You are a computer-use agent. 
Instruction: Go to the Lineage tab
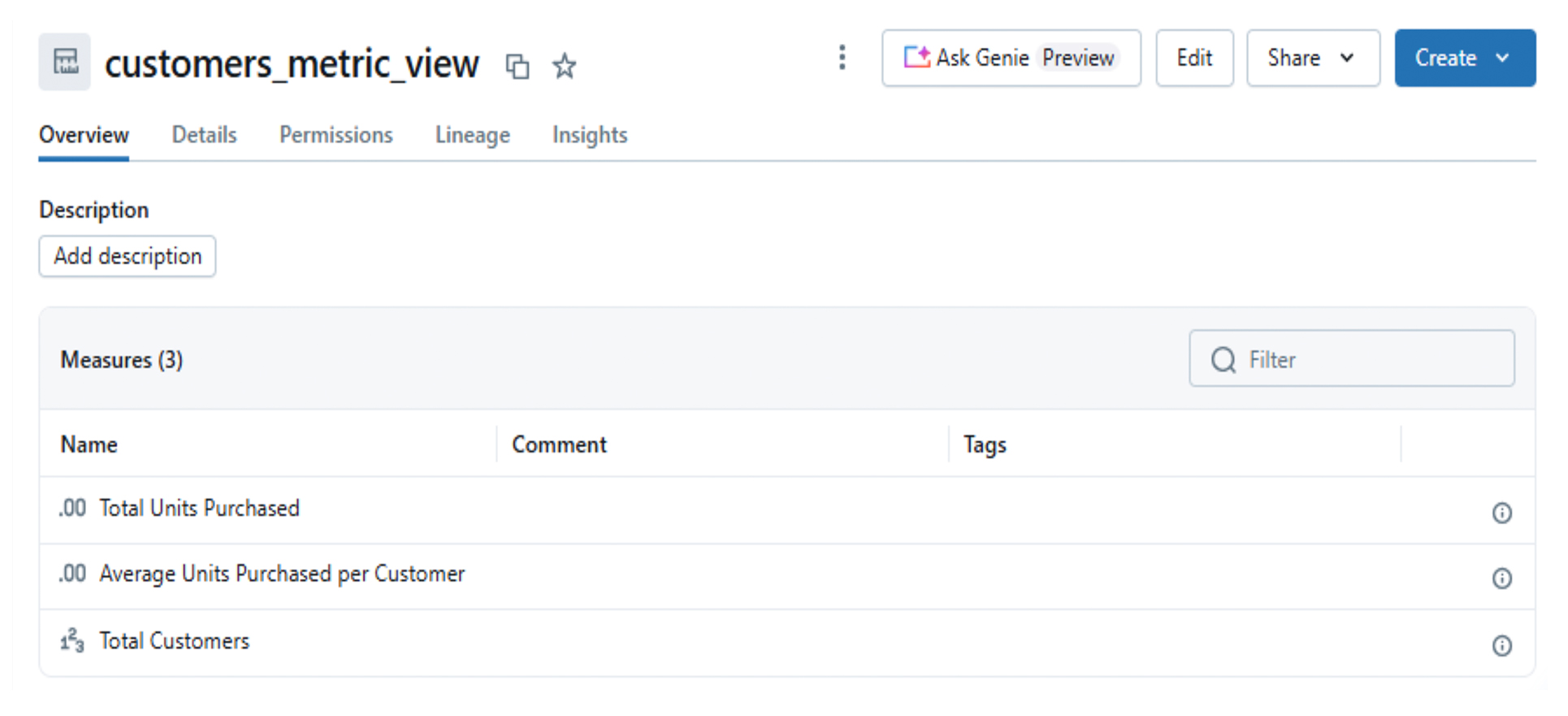(472, 135)
